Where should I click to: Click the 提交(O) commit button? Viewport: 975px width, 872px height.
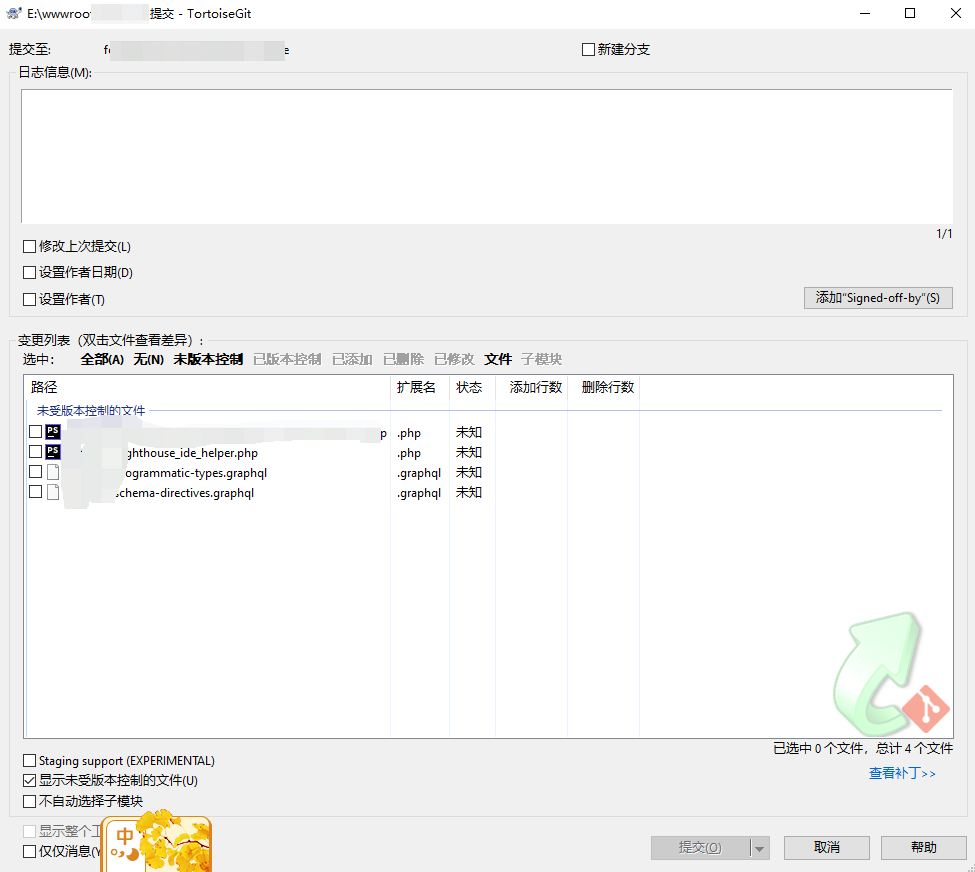point(700,848)
